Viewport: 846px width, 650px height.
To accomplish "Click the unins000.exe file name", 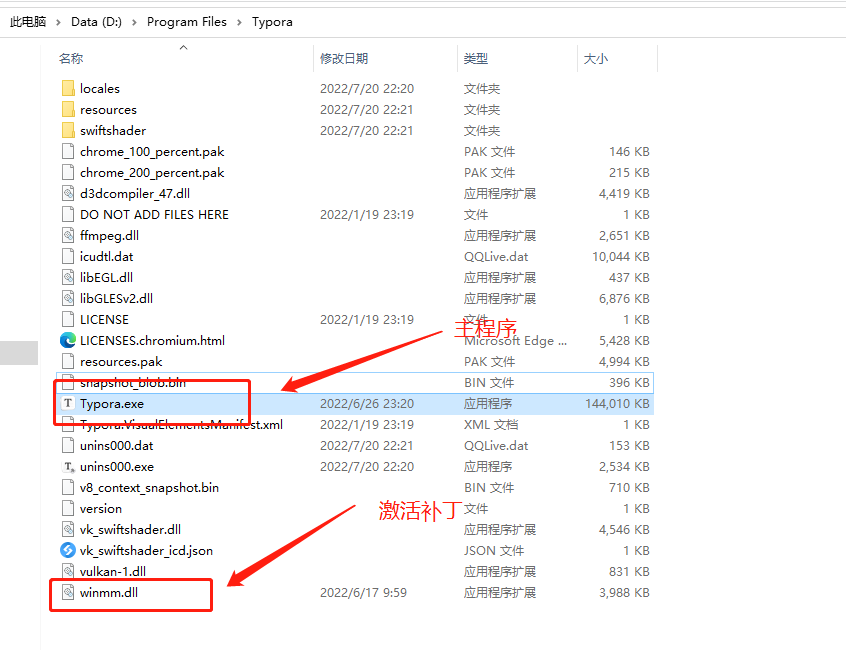I will (x=117, y=467).
